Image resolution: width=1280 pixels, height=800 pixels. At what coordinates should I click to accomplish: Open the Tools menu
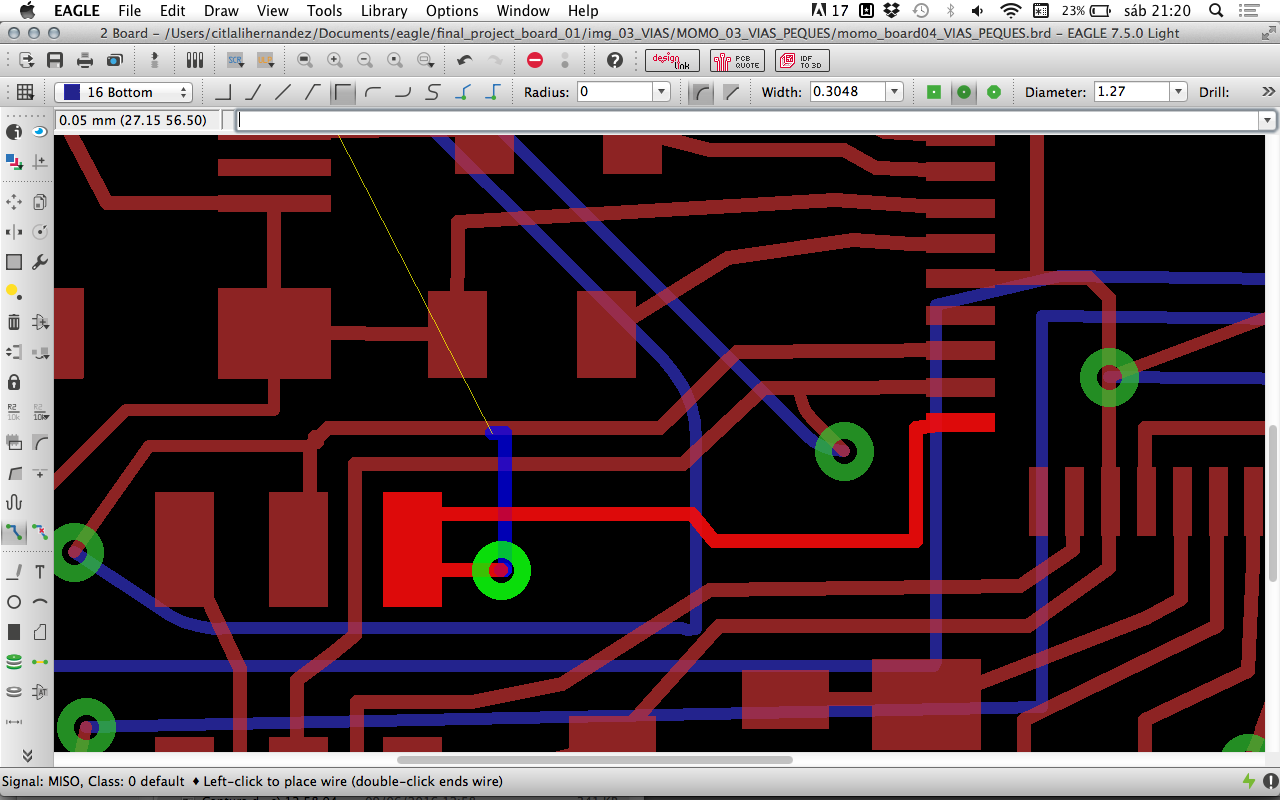(x=325, y=11)
